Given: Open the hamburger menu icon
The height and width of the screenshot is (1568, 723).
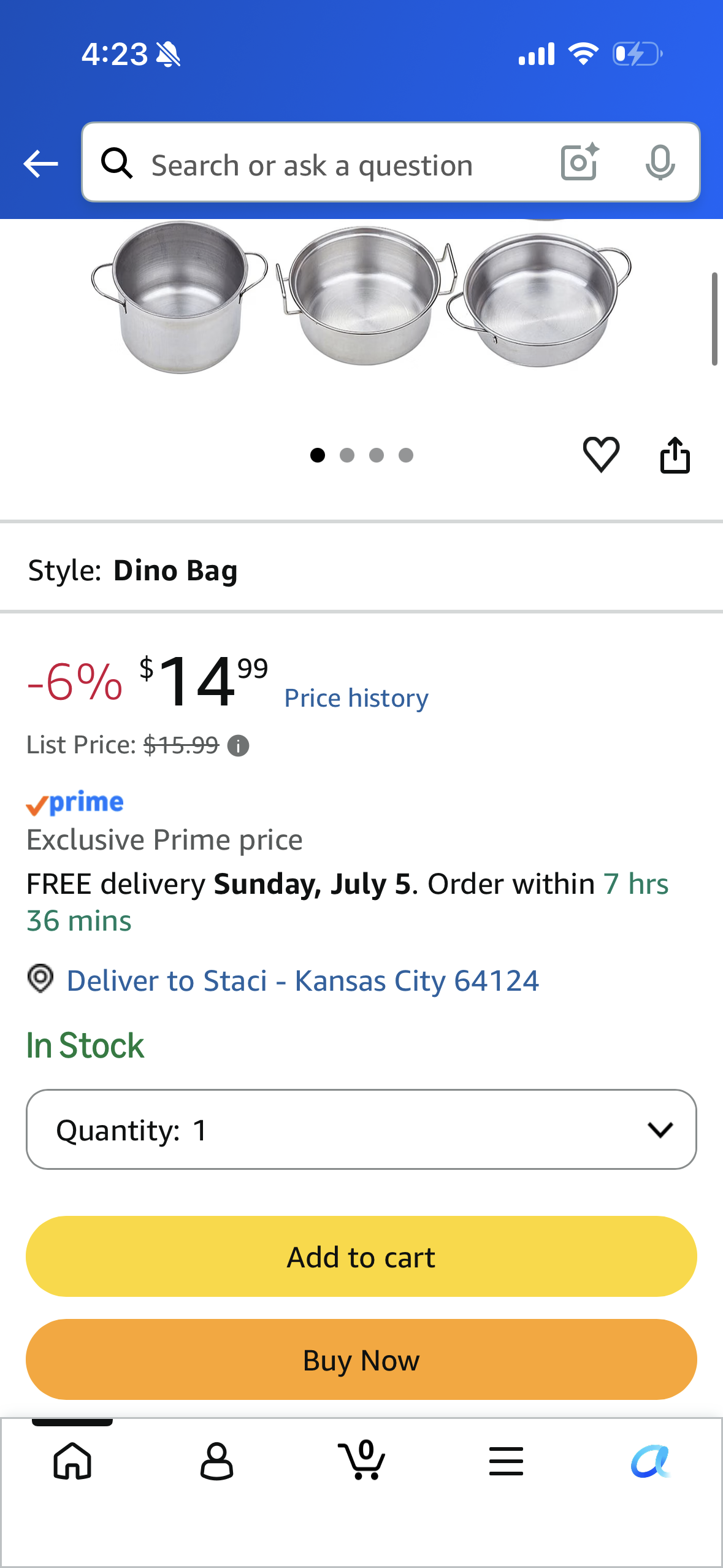Looking at the screenshot, I should click(x=506, y=1461).
